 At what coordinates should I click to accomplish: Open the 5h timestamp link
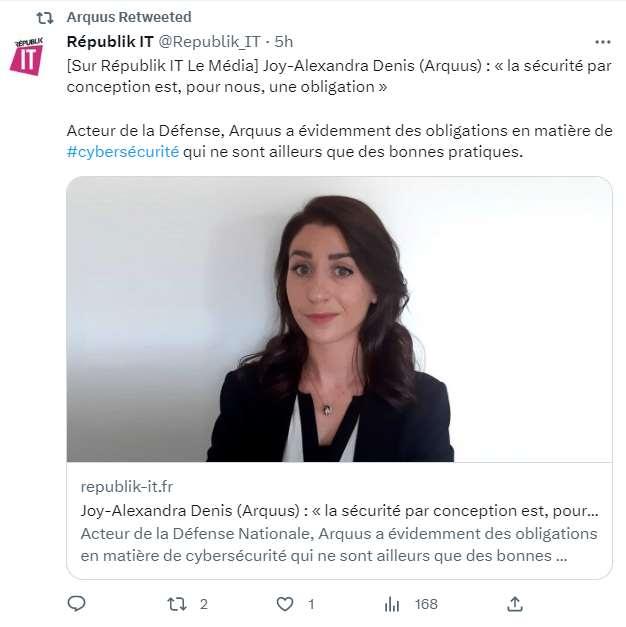[x=284, y=42]
